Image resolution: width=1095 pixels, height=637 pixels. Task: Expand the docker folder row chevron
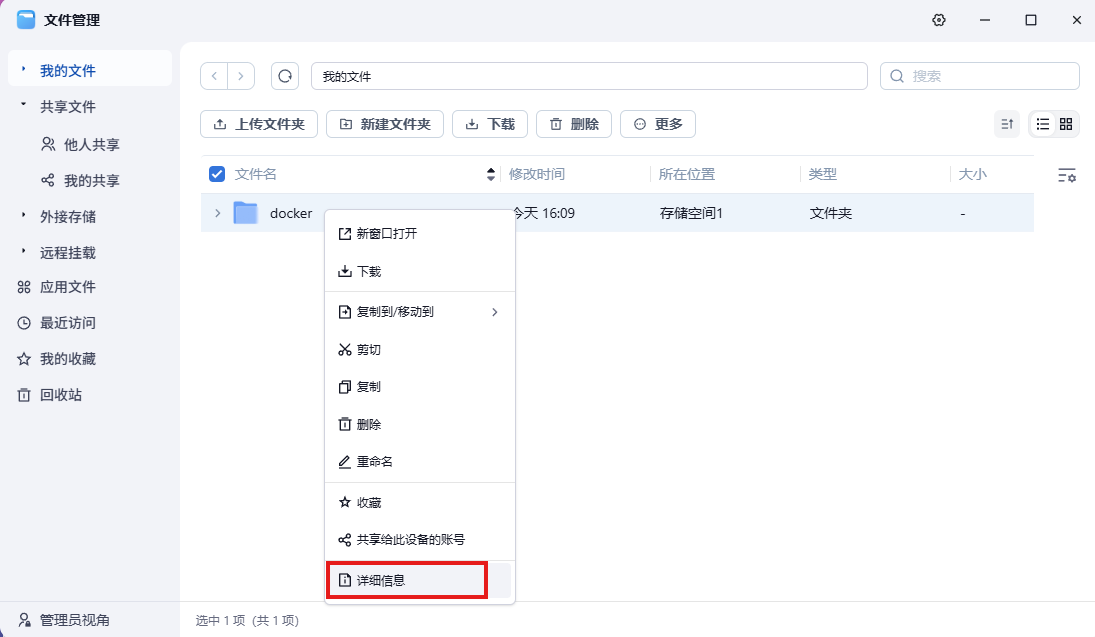point(217,213)
